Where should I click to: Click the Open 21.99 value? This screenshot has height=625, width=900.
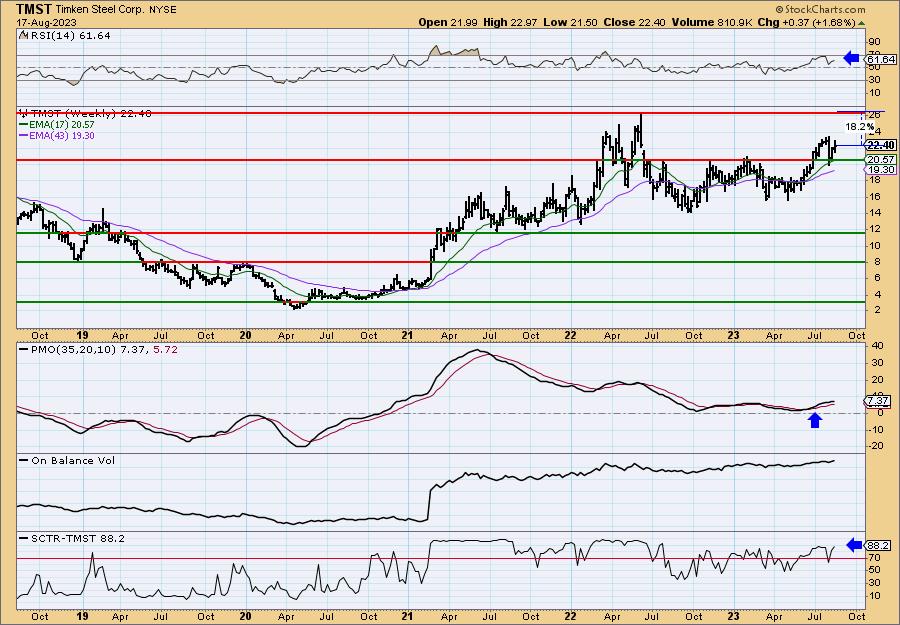[x=448, y=22]
